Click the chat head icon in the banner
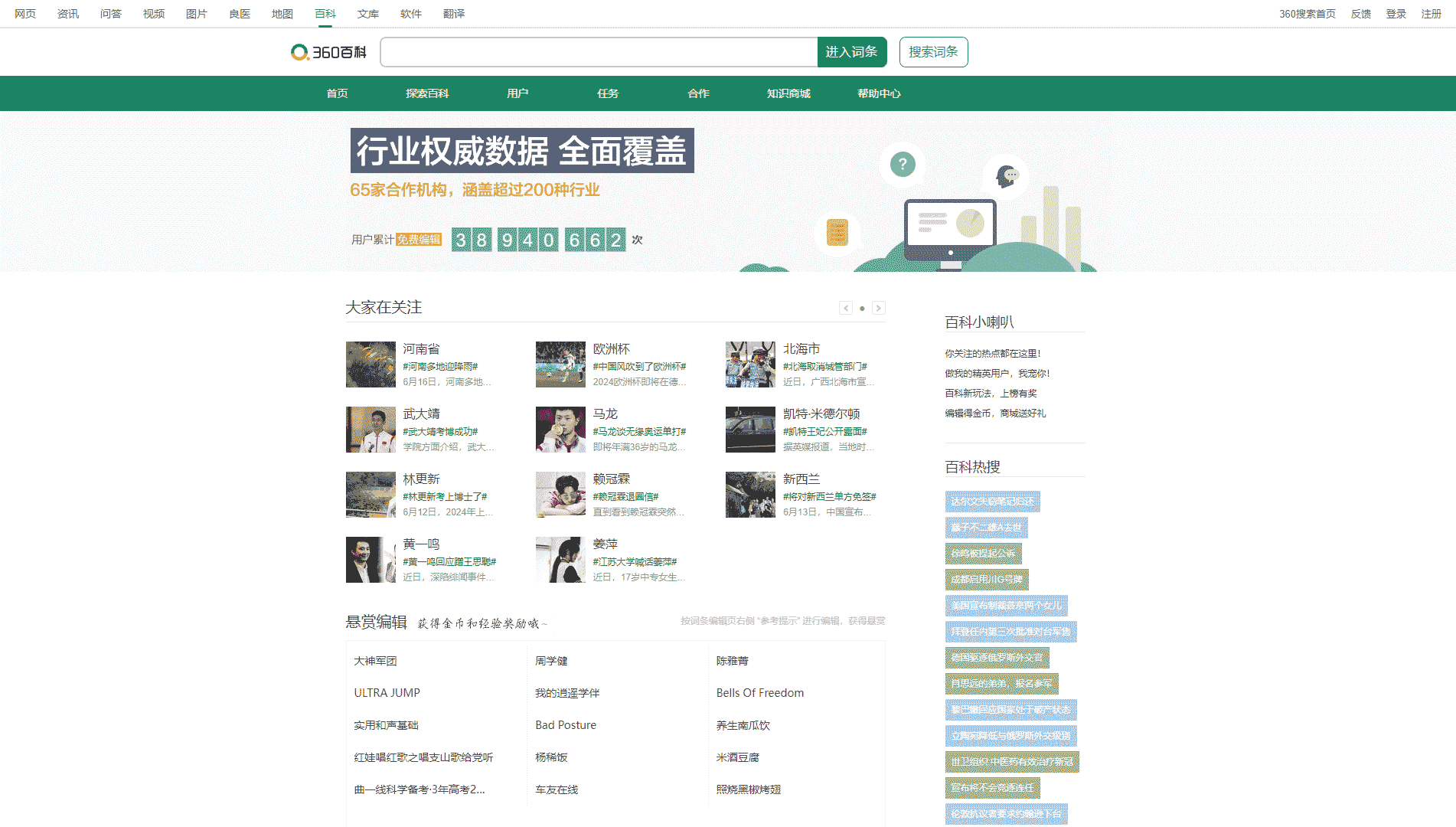The height and width of the screenshot is (827, 1456). [1006, 177]
